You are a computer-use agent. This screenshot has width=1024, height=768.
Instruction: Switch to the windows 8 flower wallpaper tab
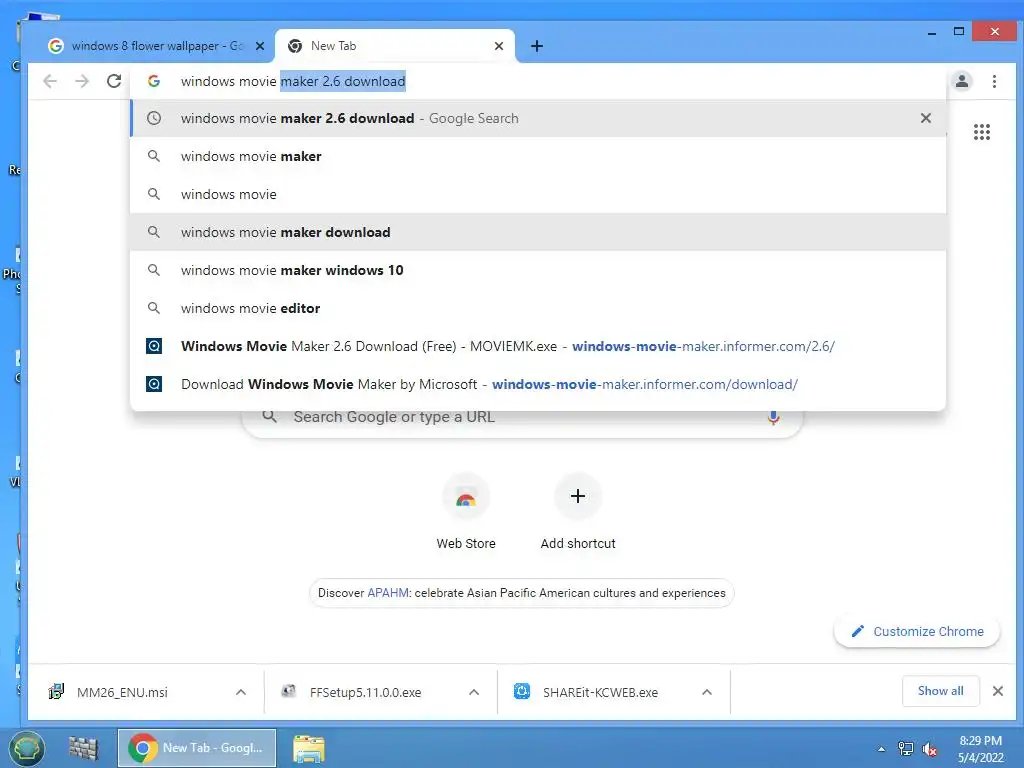[x=157, y=46]
